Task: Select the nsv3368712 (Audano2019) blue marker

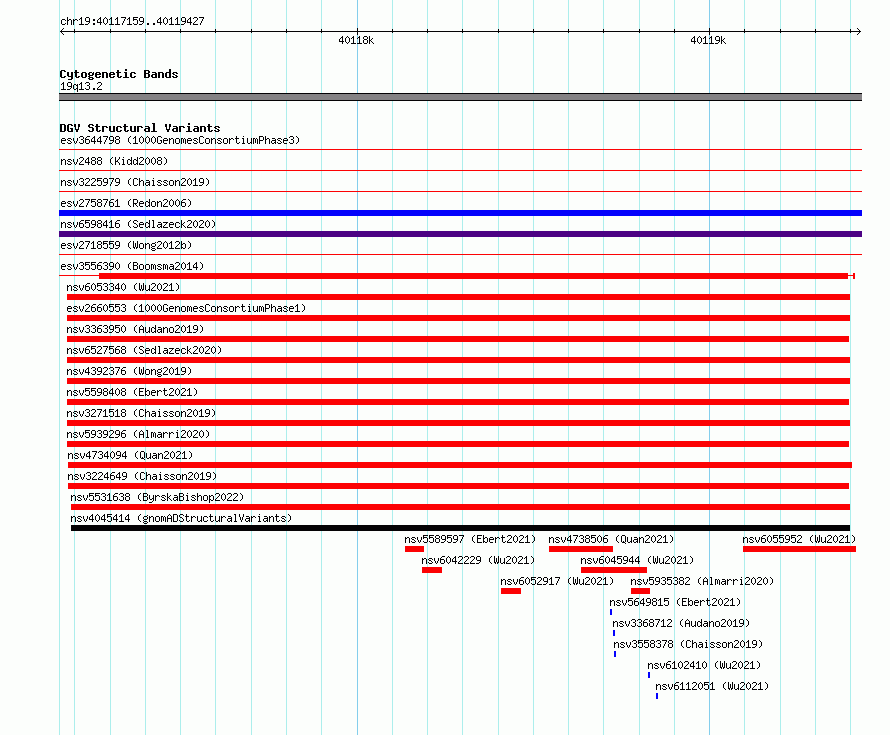Action: (614, 633)
